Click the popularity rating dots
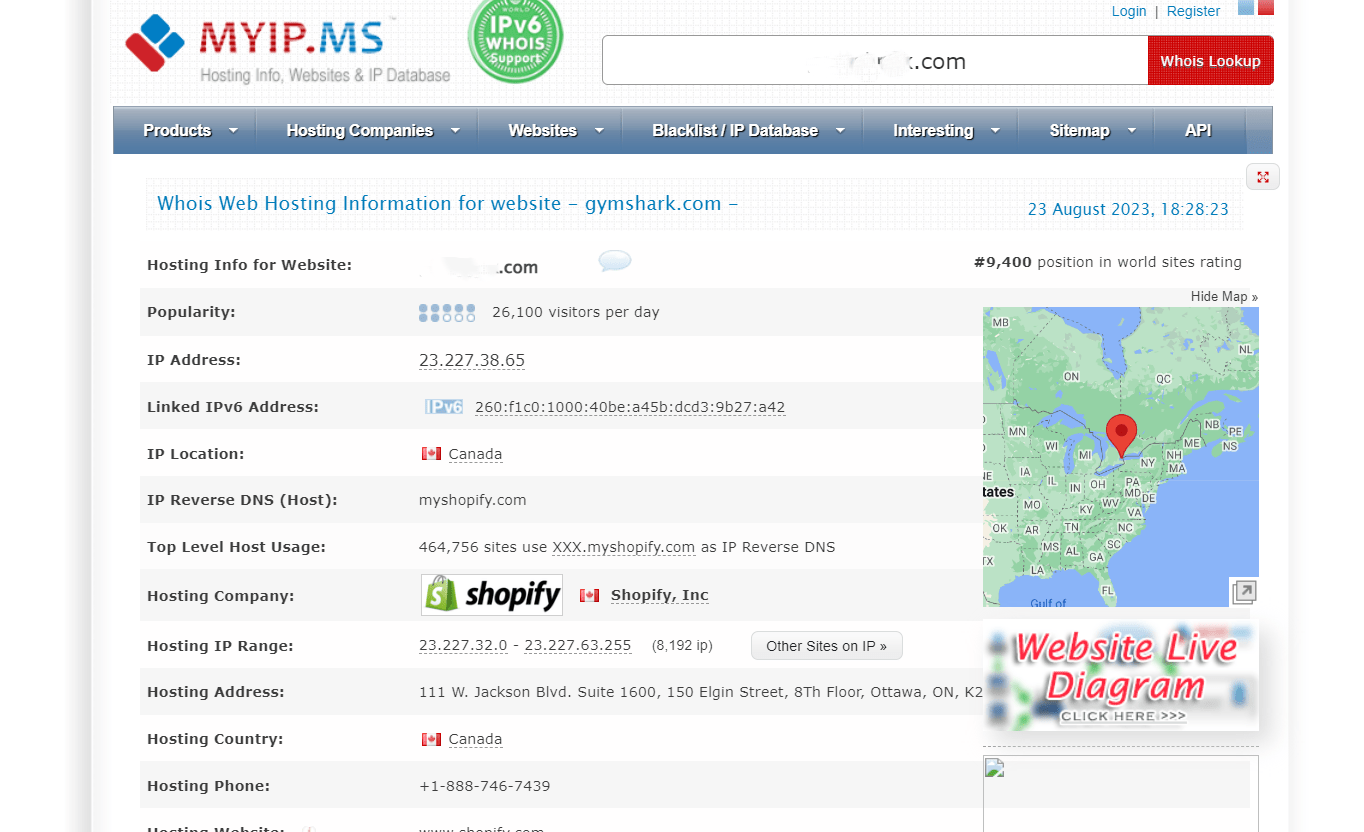The height and width of the screenshot is (832, 1364). point(447,313)
